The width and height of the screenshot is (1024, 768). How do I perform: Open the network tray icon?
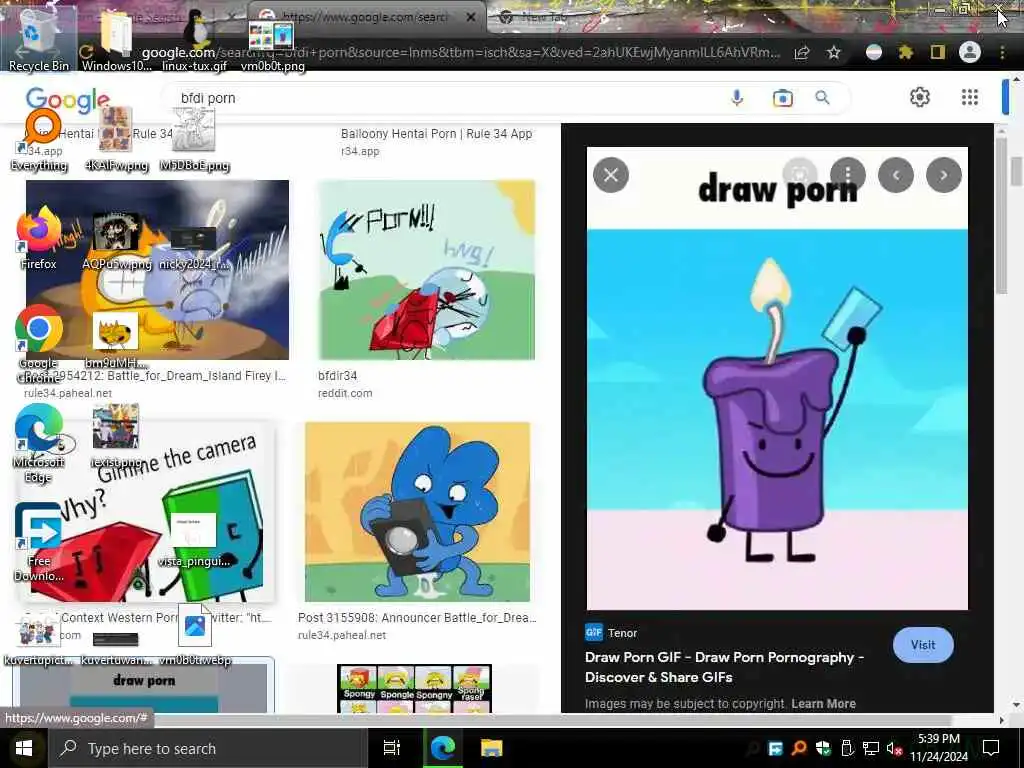point(871,748)
